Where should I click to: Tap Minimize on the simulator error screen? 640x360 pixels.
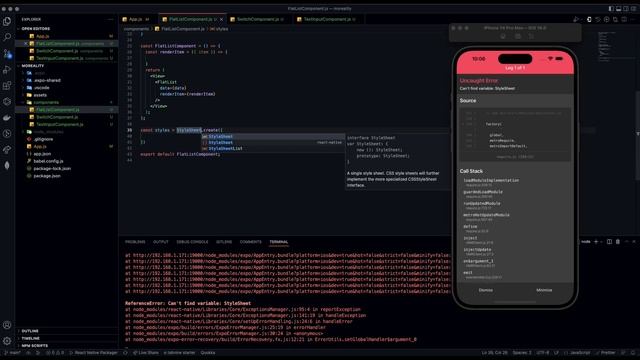pos(544,290)
